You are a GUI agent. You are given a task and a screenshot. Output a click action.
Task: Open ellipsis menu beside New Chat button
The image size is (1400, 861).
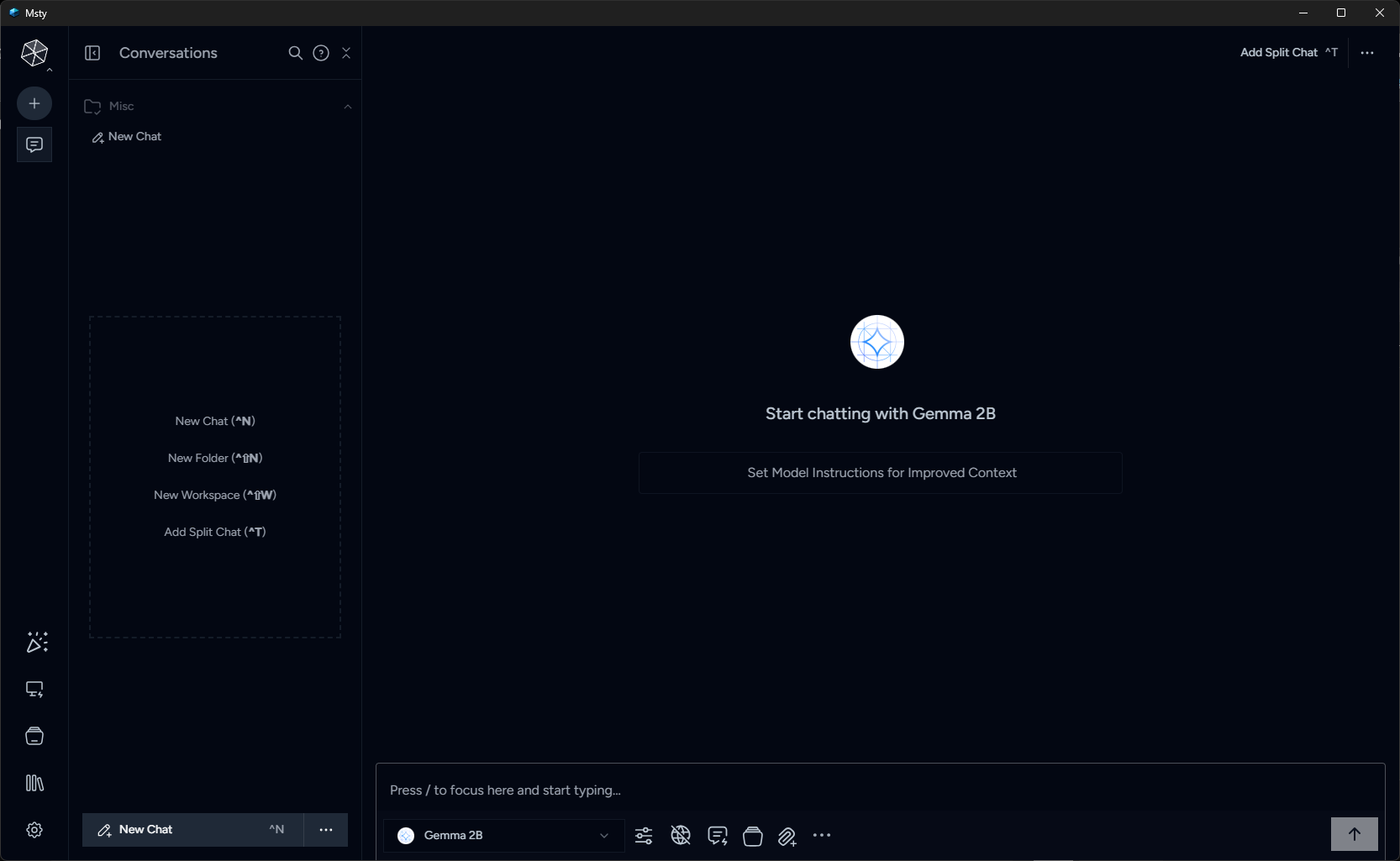point(326,830)
